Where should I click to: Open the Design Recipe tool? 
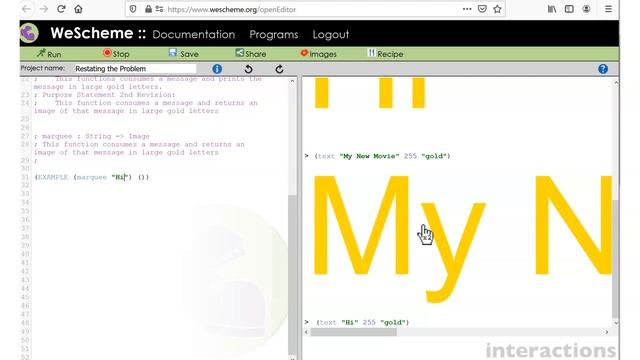(385, 53)
